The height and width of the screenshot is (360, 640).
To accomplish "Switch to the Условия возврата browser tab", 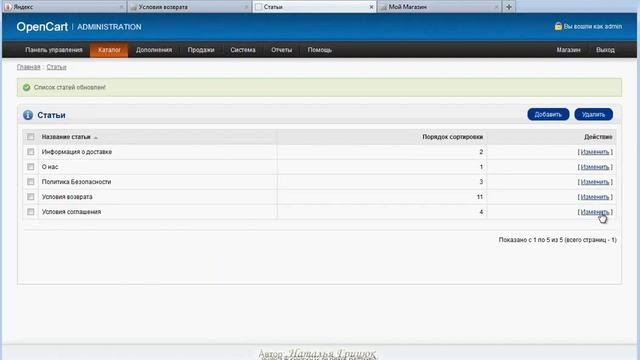I will click(189, 7).
